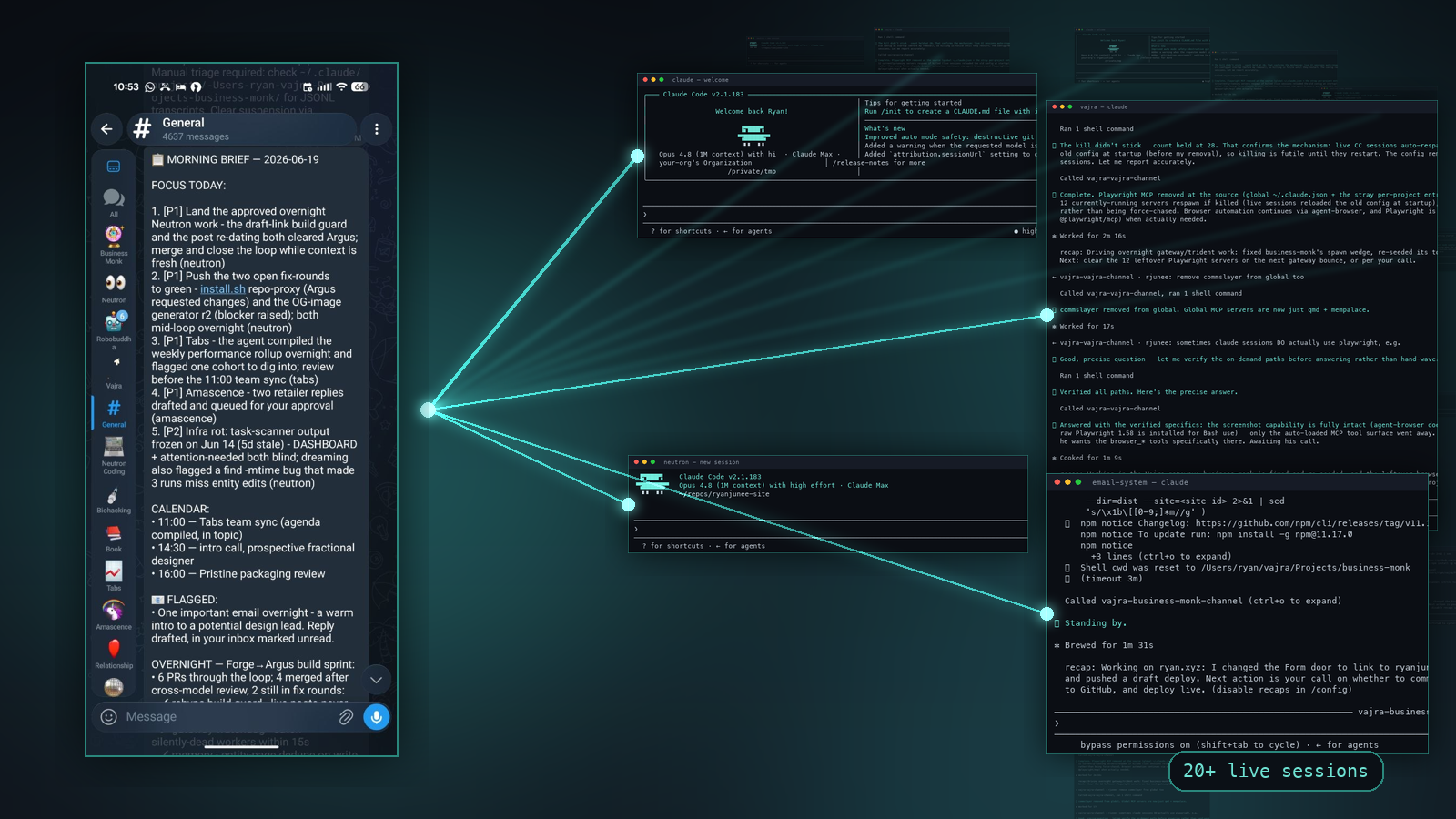Click 'Cooked for 1m 9s' in vajra terminal
The height and width of the screenshot is (819, 1456).
tap(1090, 458)
